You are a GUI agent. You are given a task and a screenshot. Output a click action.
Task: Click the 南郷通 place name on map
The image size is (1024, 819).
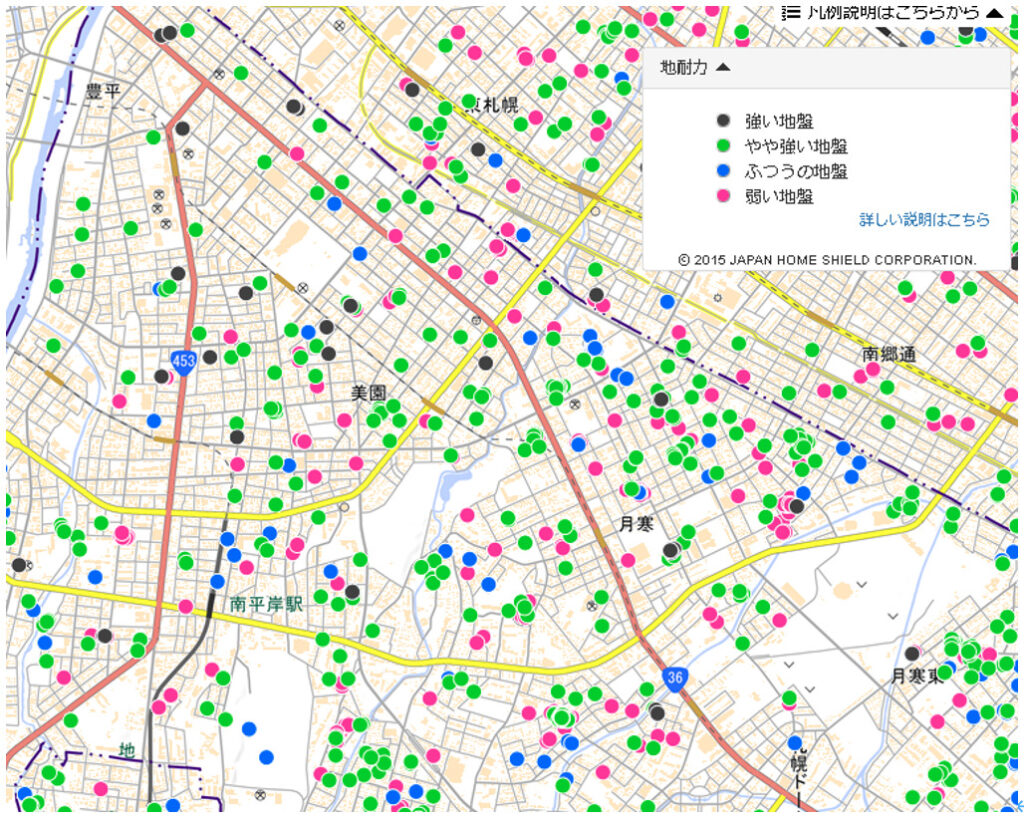pos(890,354)
